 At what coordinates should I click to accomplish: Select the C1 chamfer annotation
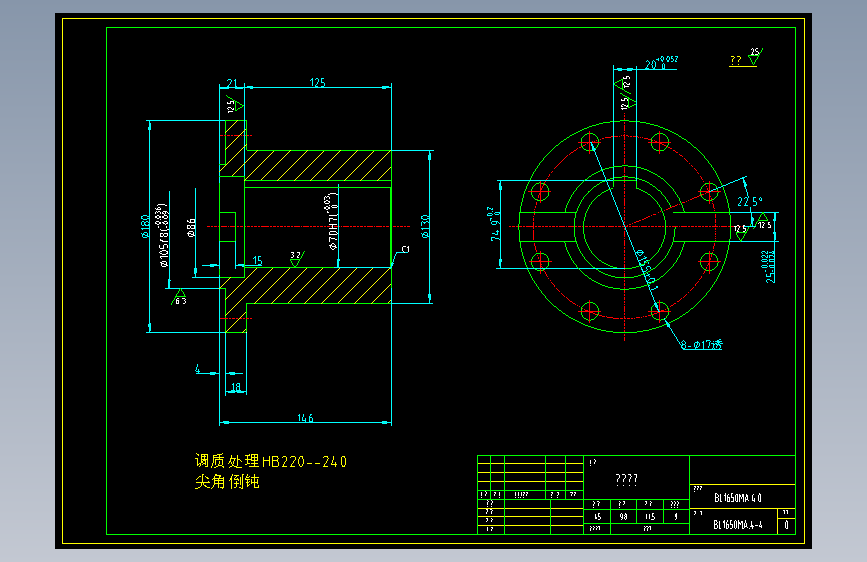point(405,249)
